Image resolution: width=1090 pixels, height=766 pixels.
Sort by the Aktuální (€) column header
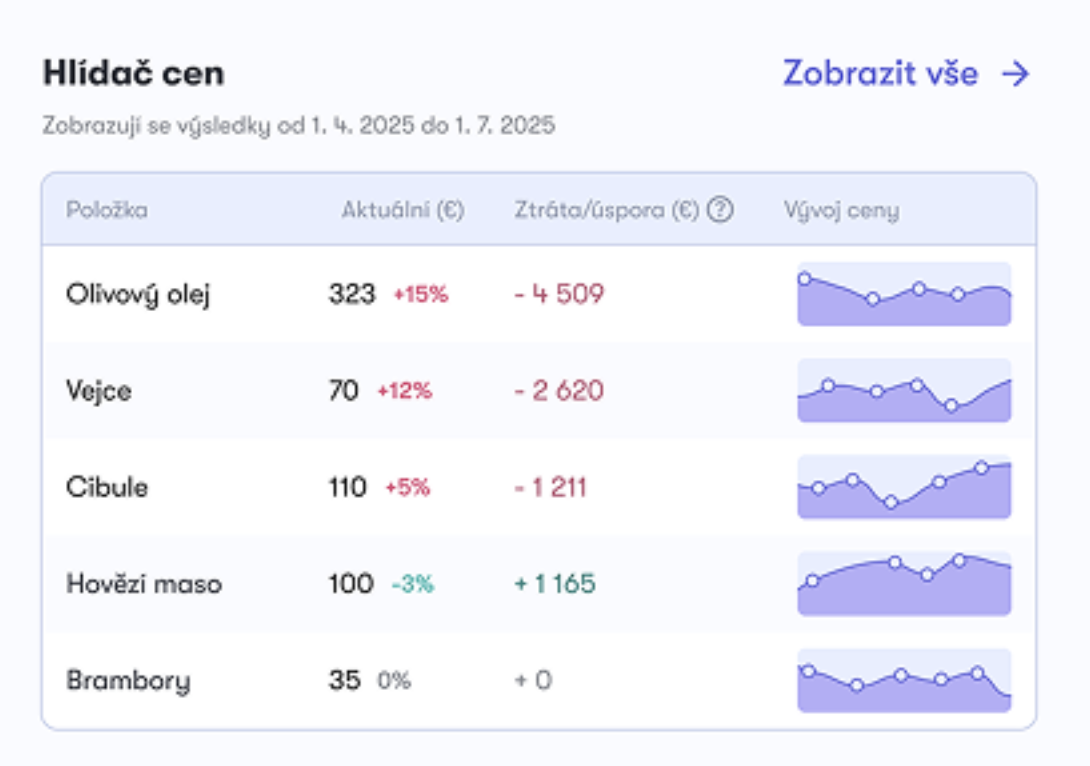tap(402, 210)
